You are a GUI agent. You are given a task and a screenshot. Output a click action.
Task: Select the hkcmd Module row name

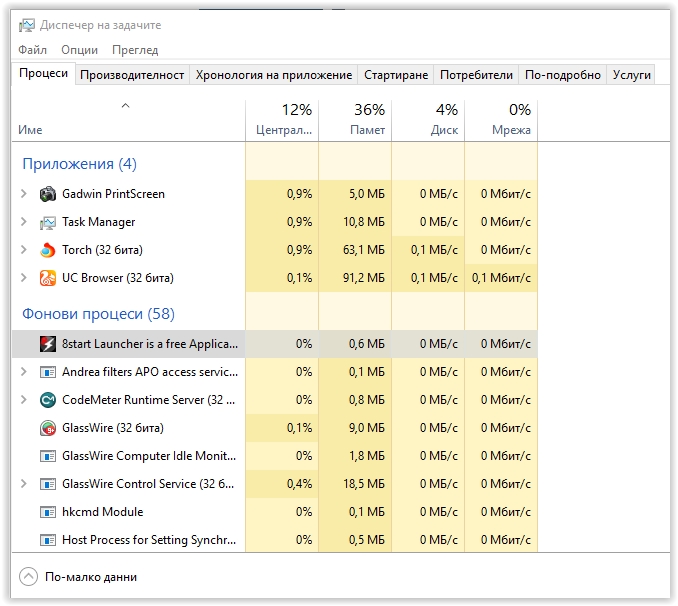102,512
